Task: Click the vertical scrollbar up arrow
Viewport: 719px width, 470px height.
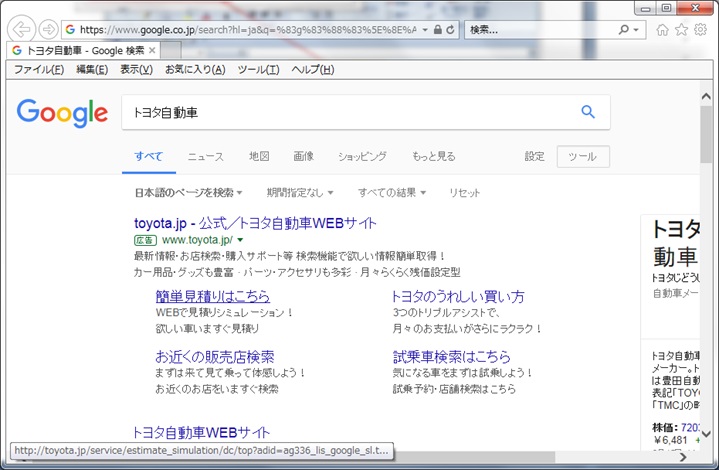Action: 706,97
